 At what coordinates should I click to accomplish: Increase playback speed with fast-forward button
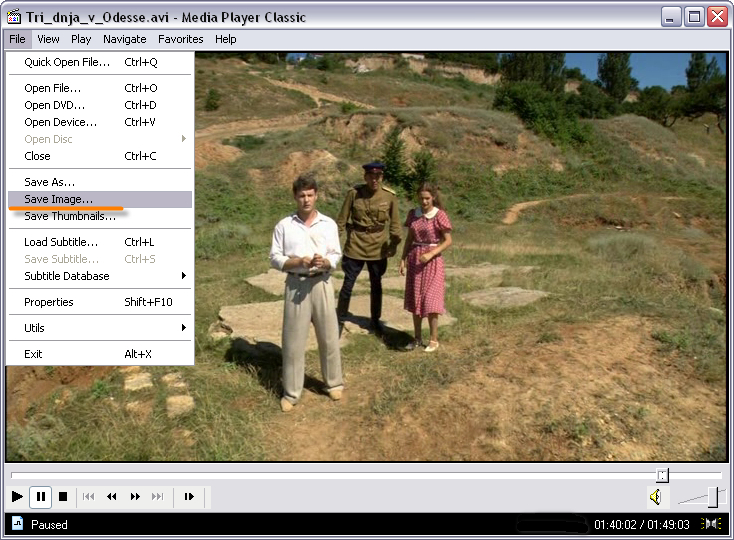135,496
